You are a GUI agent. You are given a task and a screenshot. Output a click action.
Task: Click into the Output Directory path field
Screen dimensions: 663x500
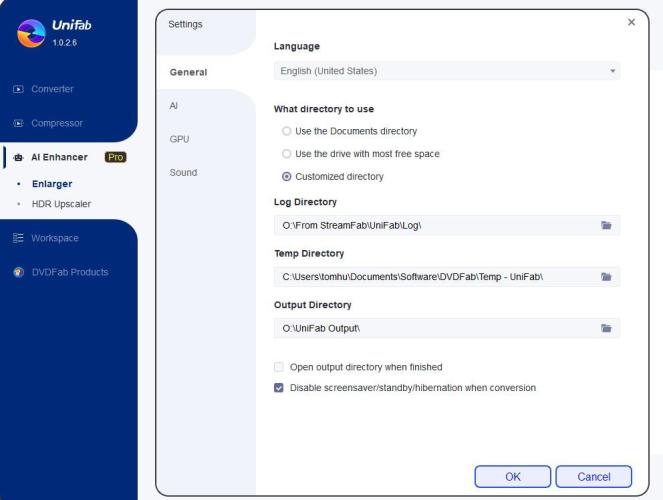pos(447,328)
